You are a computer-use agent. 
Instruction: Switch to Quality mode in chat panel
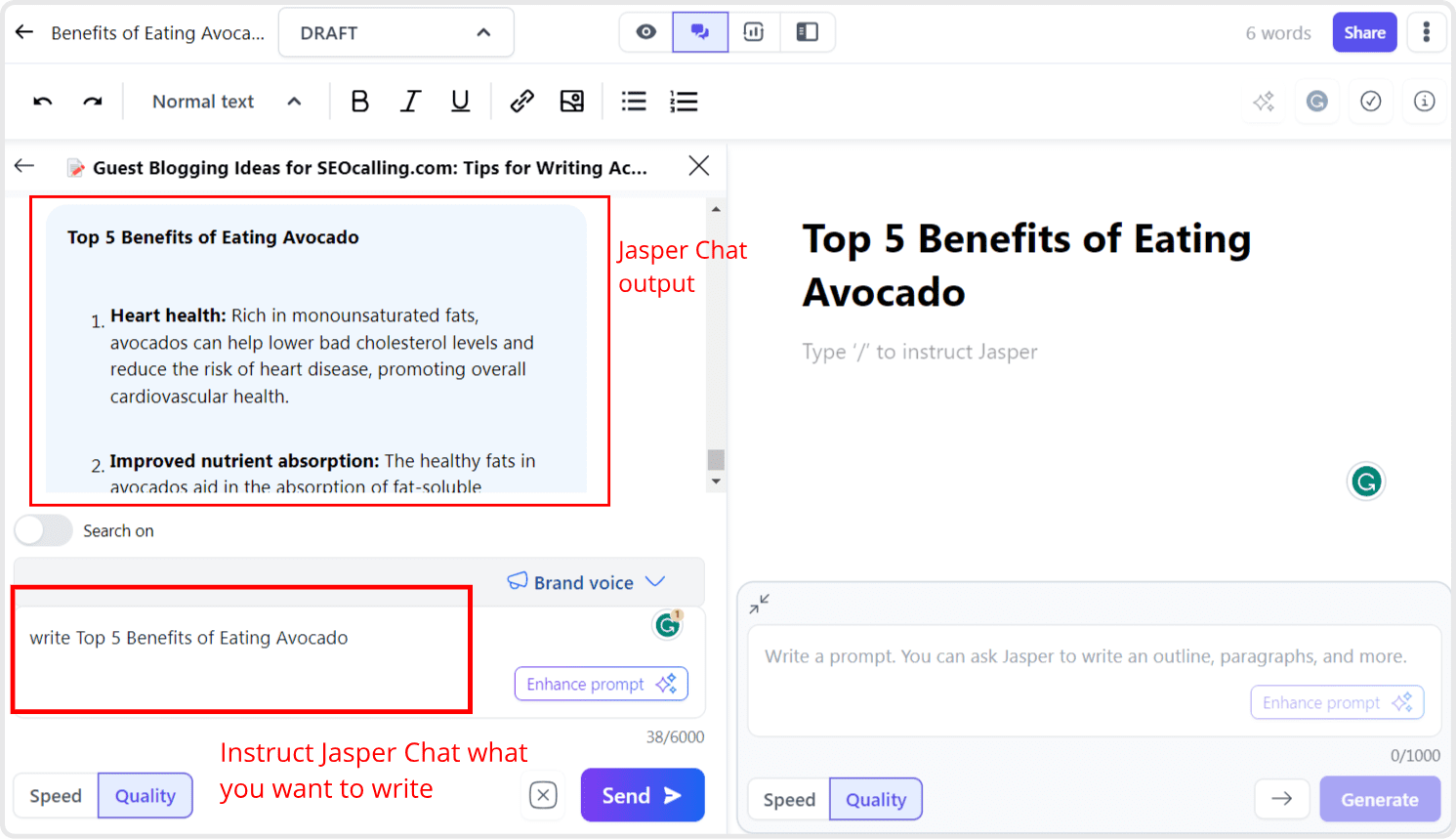click(x=145, y=795)
